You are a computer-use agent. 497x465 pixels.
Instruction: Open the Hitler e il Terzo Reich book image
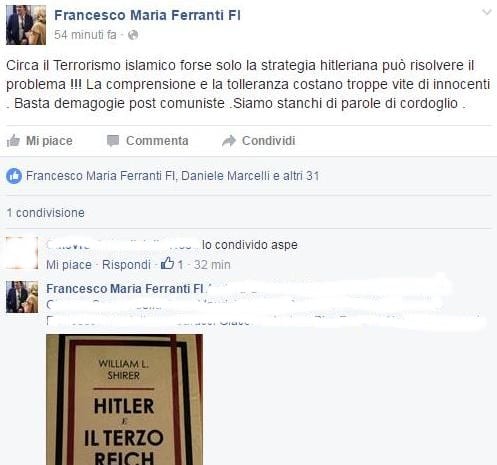pyautogui.click(x=124, y=400)
